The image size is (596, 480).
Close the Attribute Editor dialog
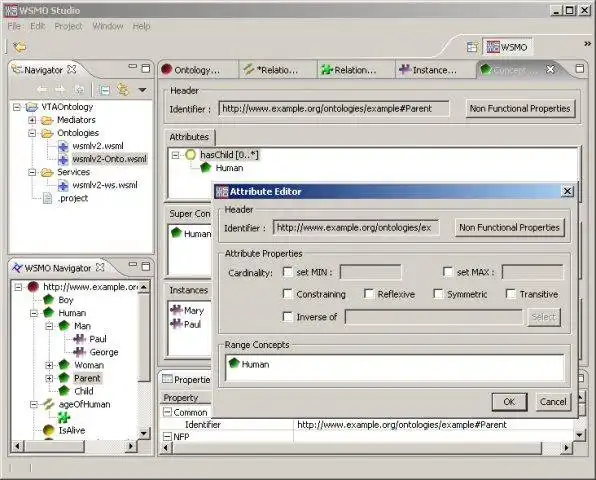[567, 191]
